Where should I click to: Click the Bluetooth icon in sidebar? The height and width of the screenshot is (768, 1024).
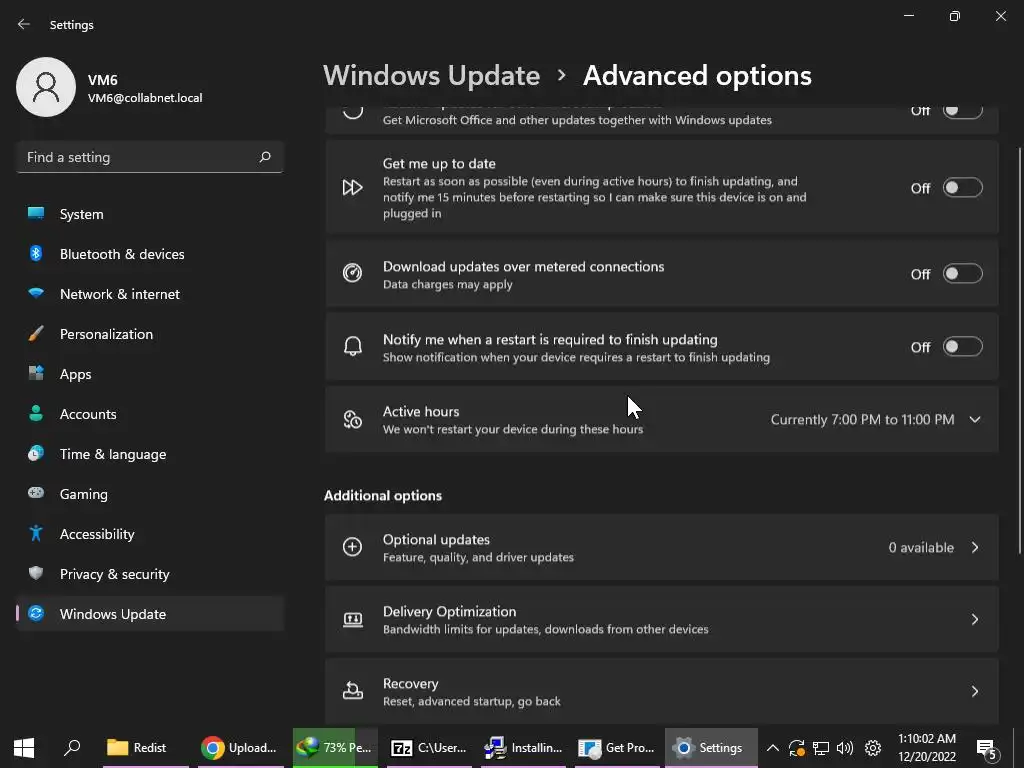pyautogui.click(x=36, y=253)
